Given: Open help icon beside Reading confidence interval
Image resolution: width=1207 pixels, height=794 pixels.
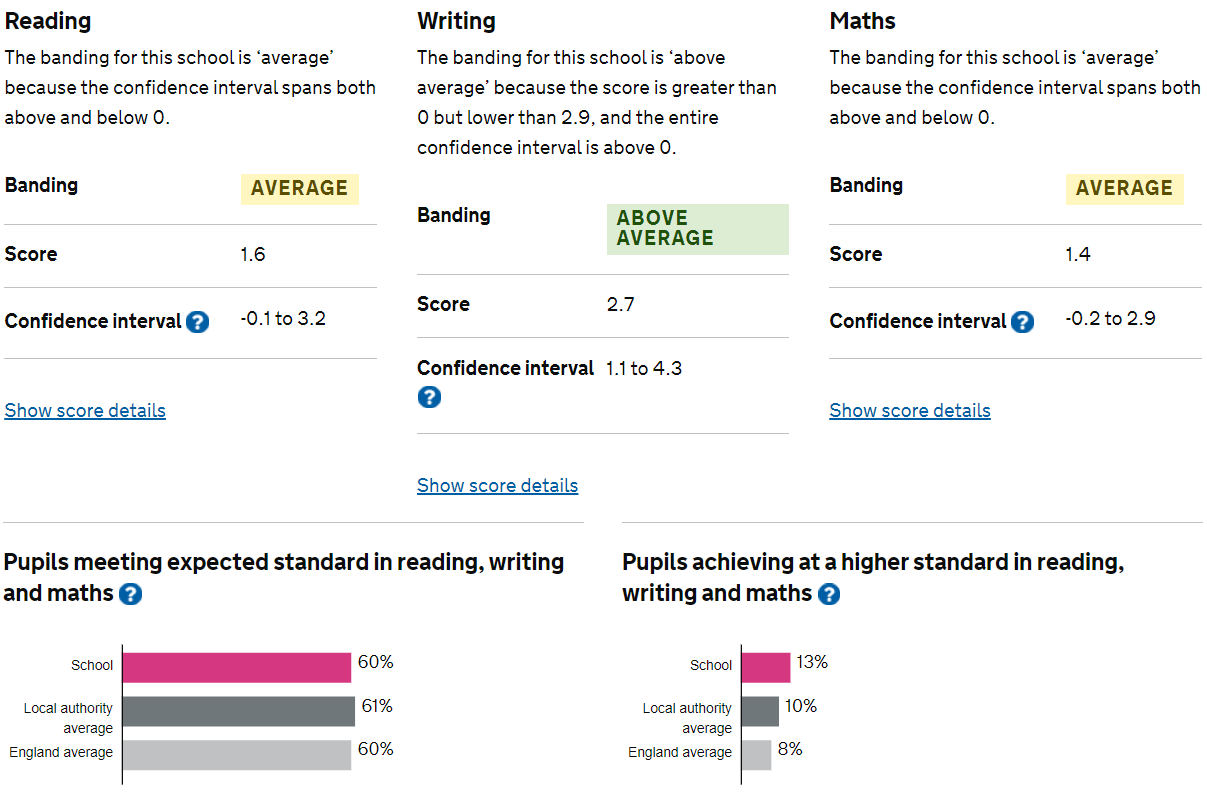Looking at the screenshot, I should 198,322.
